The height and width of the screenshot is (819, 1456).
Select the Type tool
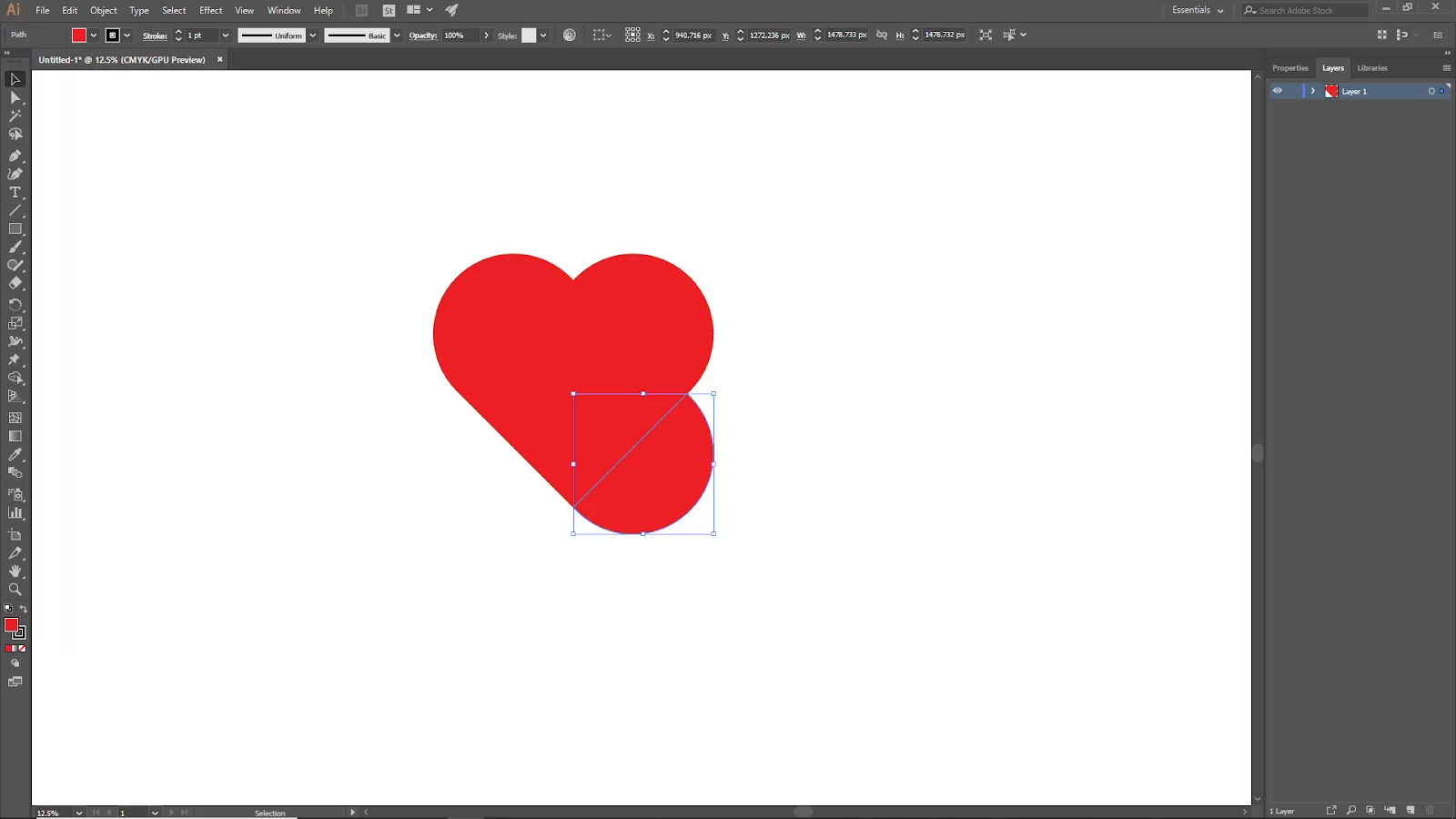tap(15, 192)
